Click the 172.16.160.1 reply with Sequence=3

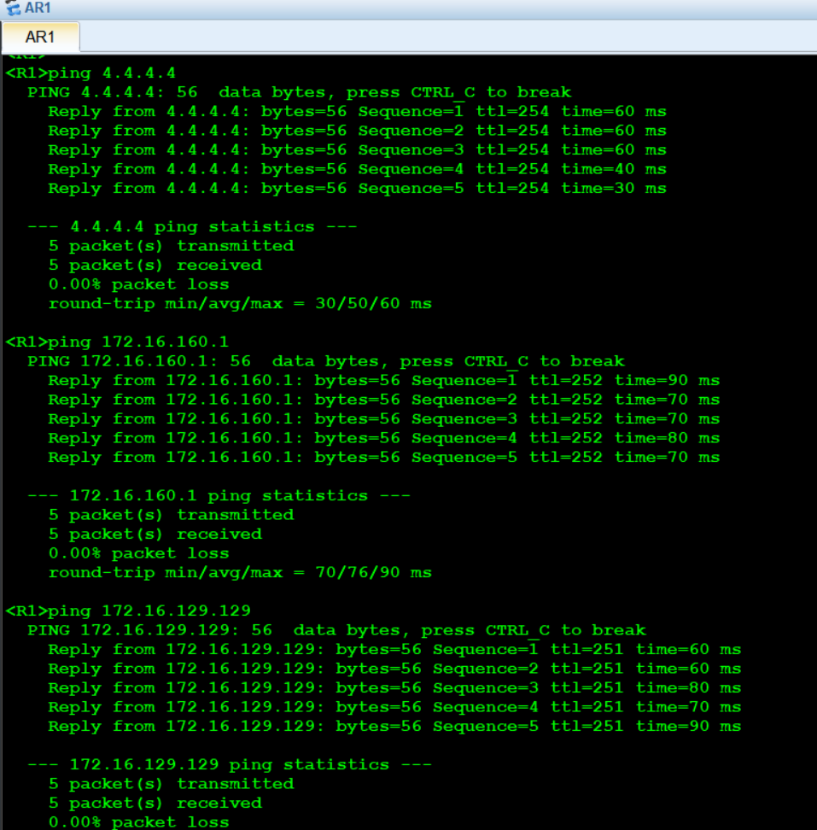click(x=384, y=419)
